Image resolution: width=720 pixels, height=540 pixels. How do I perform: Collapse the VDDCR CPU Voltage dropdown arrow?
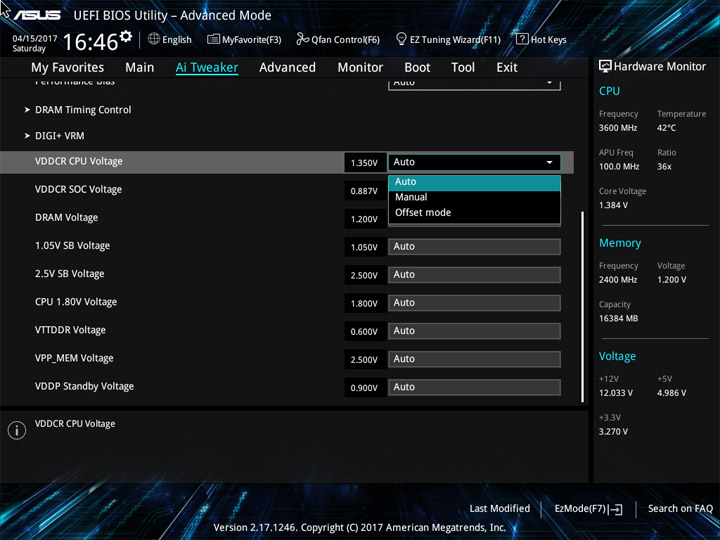(549, 163)
